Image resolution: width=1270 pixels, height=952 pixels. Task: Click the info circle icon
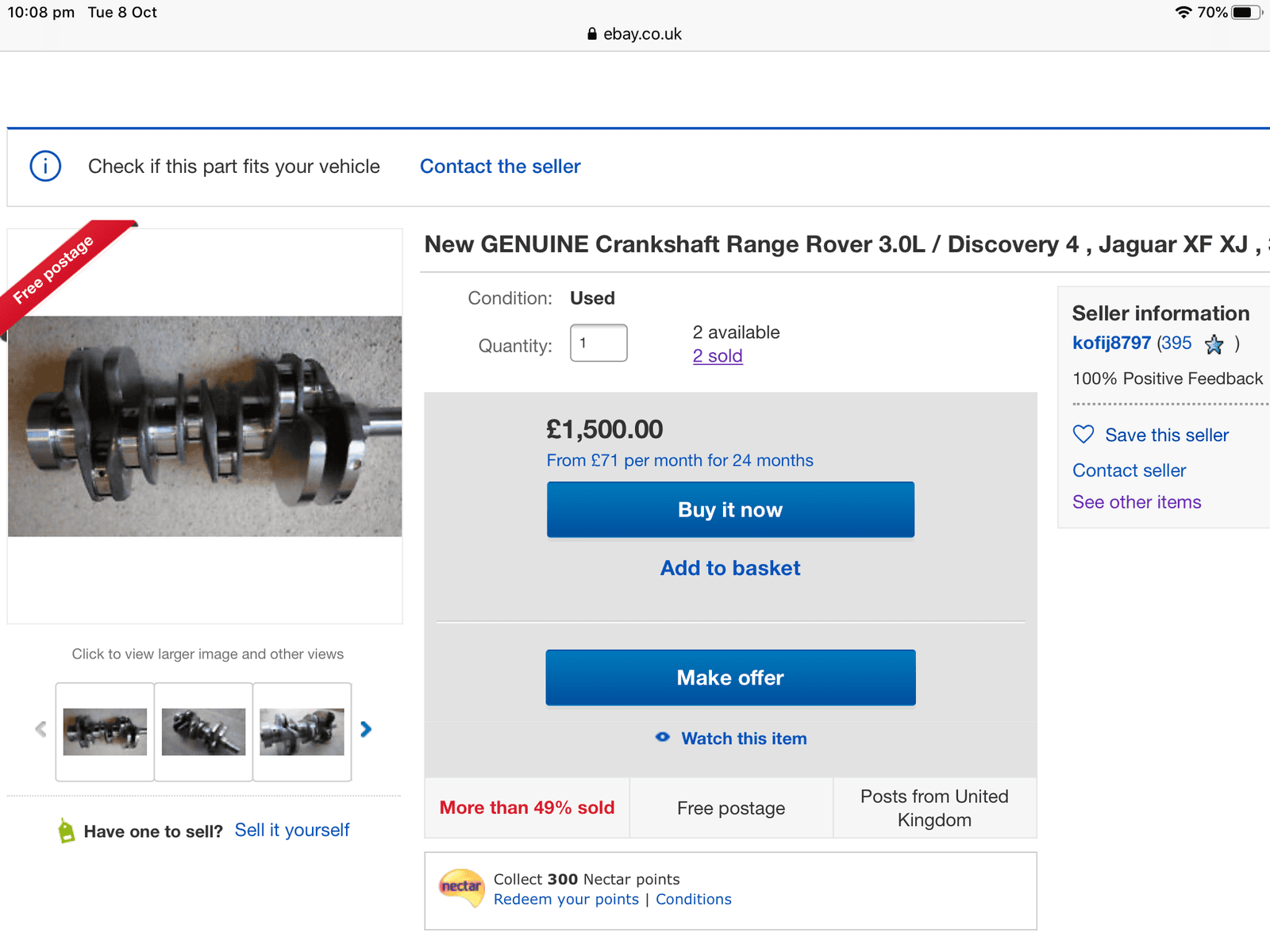pyautogui.click(x=45, y=166)
